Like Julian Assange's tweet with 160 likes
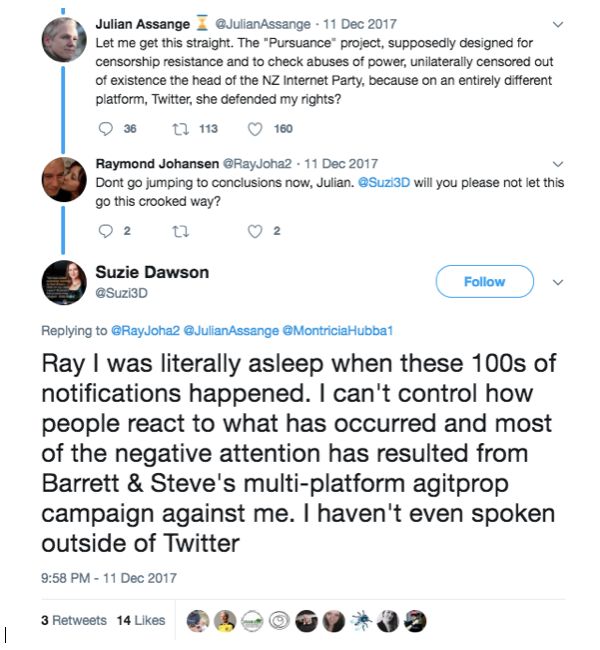Image resolution: width=600 pixels, height=650 pixels. [x=255, y=128]
